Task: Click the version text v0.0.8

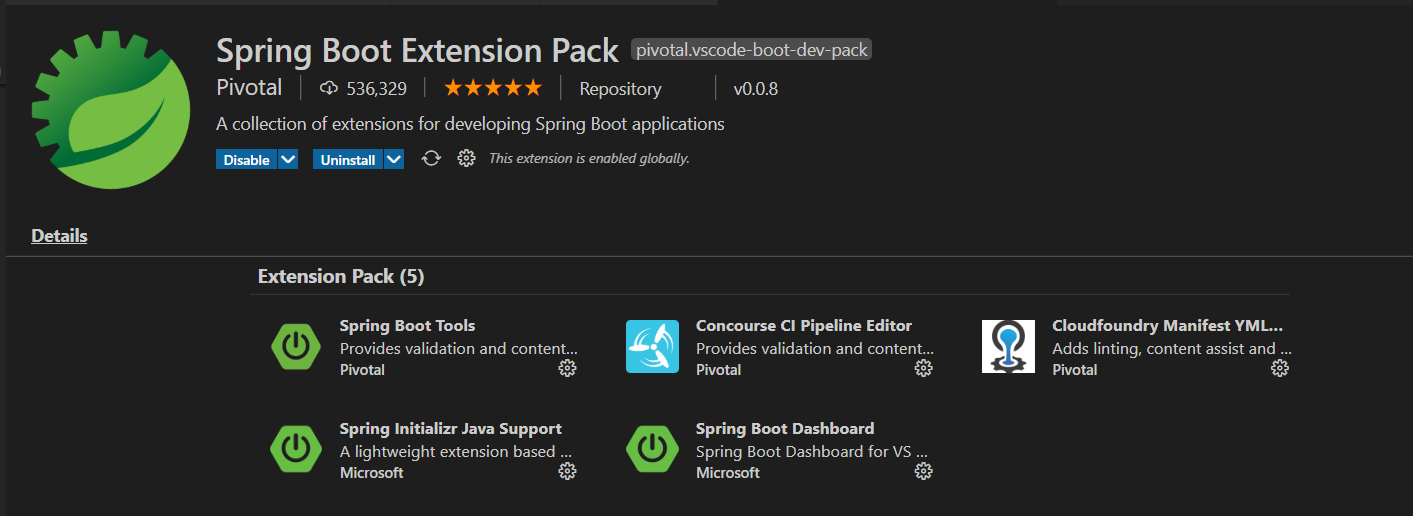Action: [756, 89]
